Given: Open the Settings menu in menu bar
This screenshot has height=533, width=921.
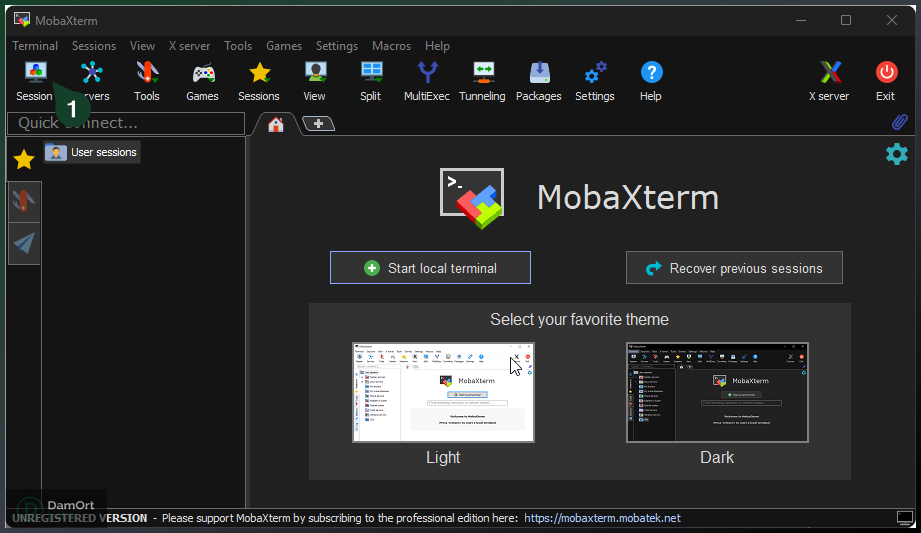Looking at the screenshot, I should coord(337,46).
